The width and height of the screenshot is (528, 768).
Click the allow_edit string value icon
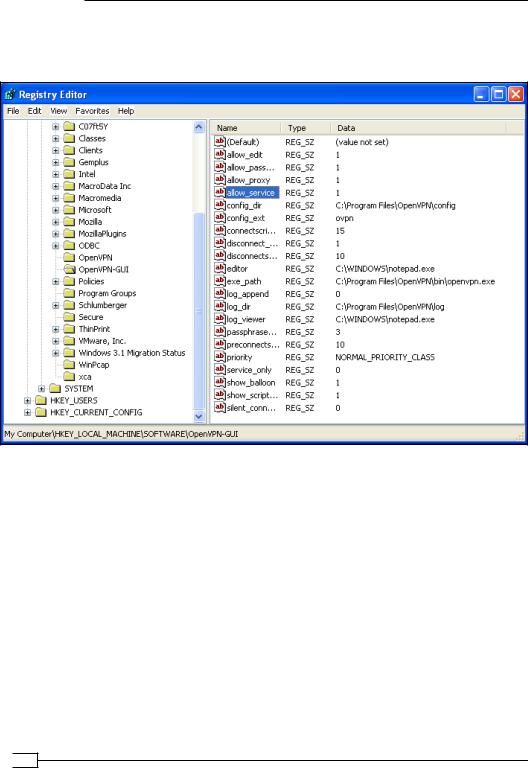(x=219, y=154)
